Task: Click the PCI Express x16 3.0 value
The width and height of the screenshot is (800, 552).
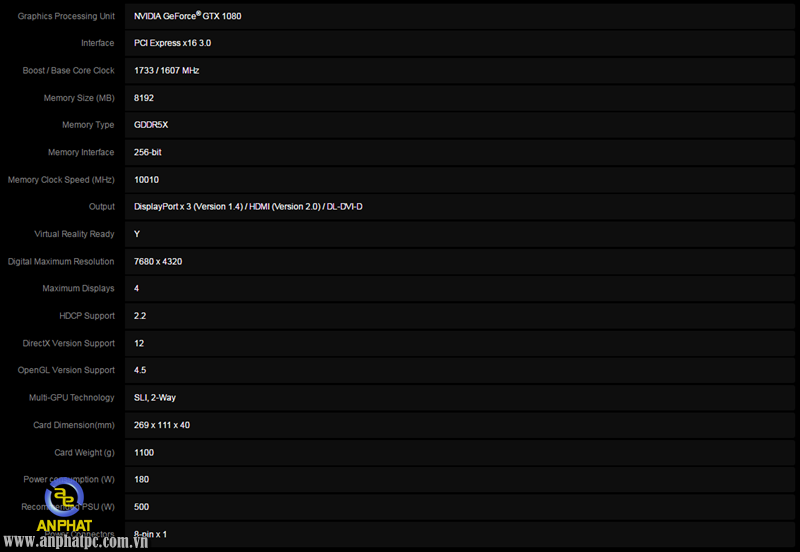Action: (172, 43)
